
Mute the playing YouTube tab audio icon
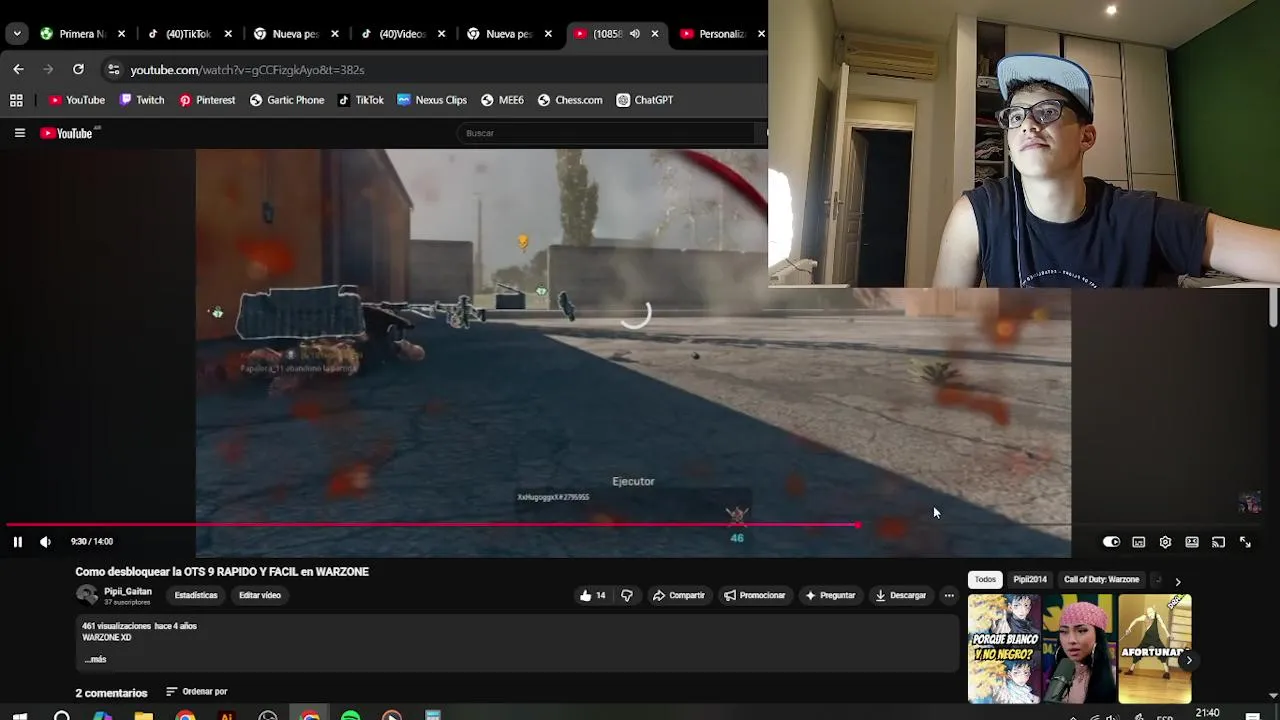(x=634, y=34)
